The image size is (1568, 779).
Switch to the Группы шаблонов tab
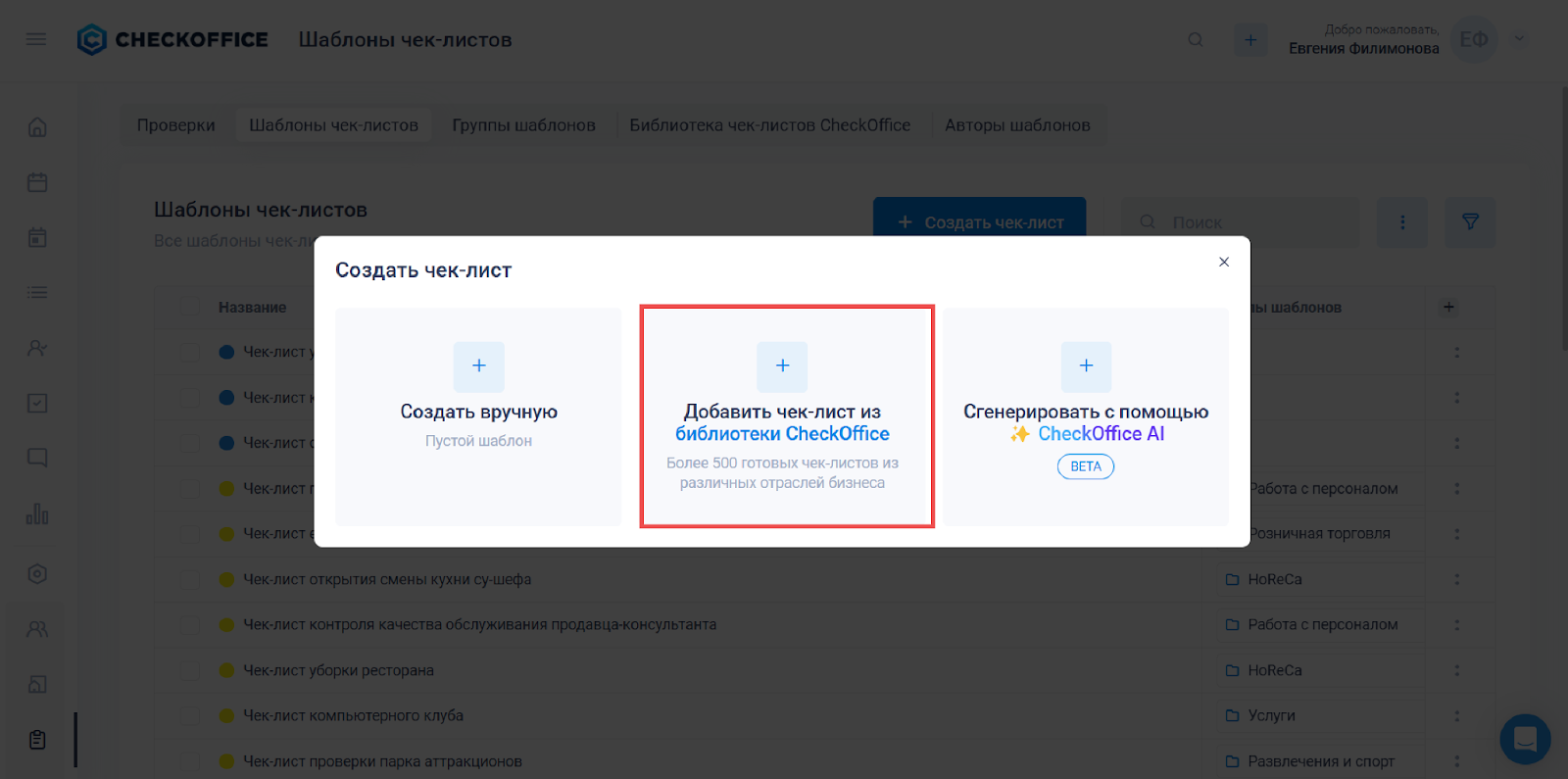pyautogui.click(x=523, y=125)
